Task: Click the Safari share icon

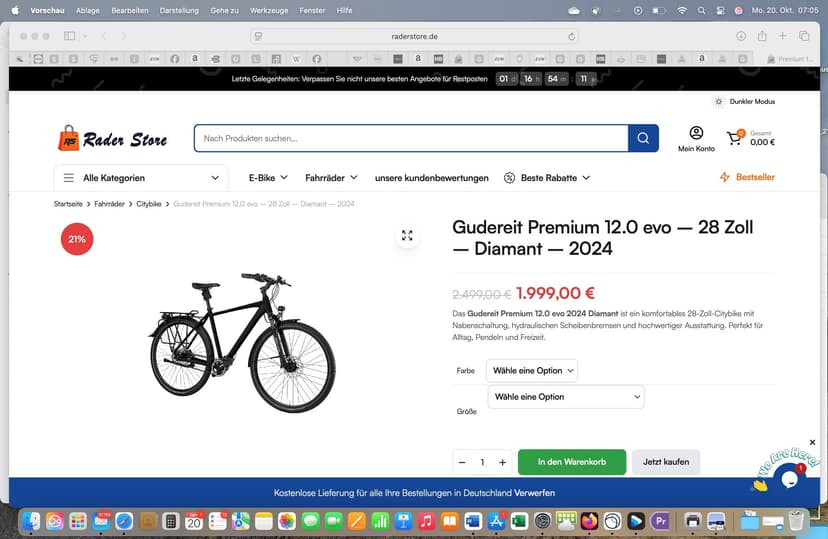Action: (762, 36)
